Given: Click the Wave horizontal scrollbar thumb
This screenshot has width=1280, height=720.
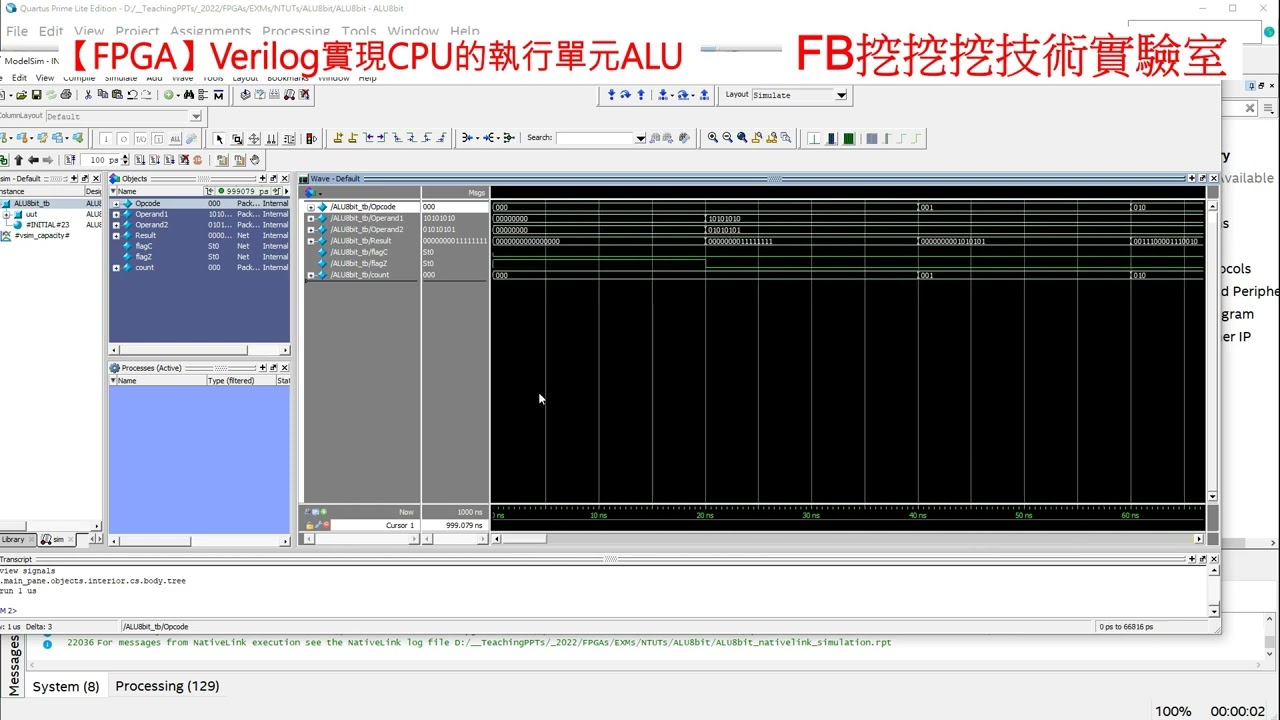Looking at the screenshot, I should point(525,539).
